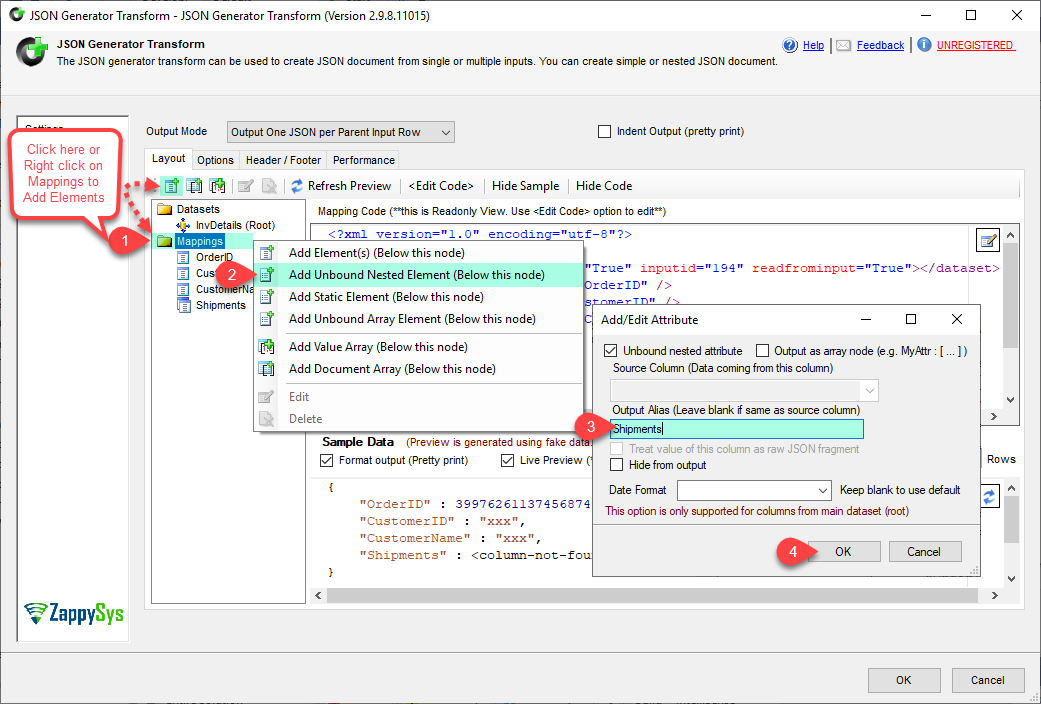Click the main window OK button
This screenshot has width=1041, height=704.
904,680
